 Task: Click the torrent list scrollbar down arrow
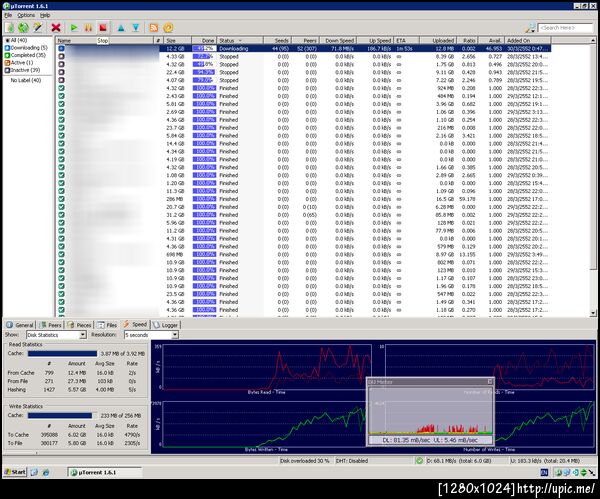pyautogui.click(x=593, y=313)
